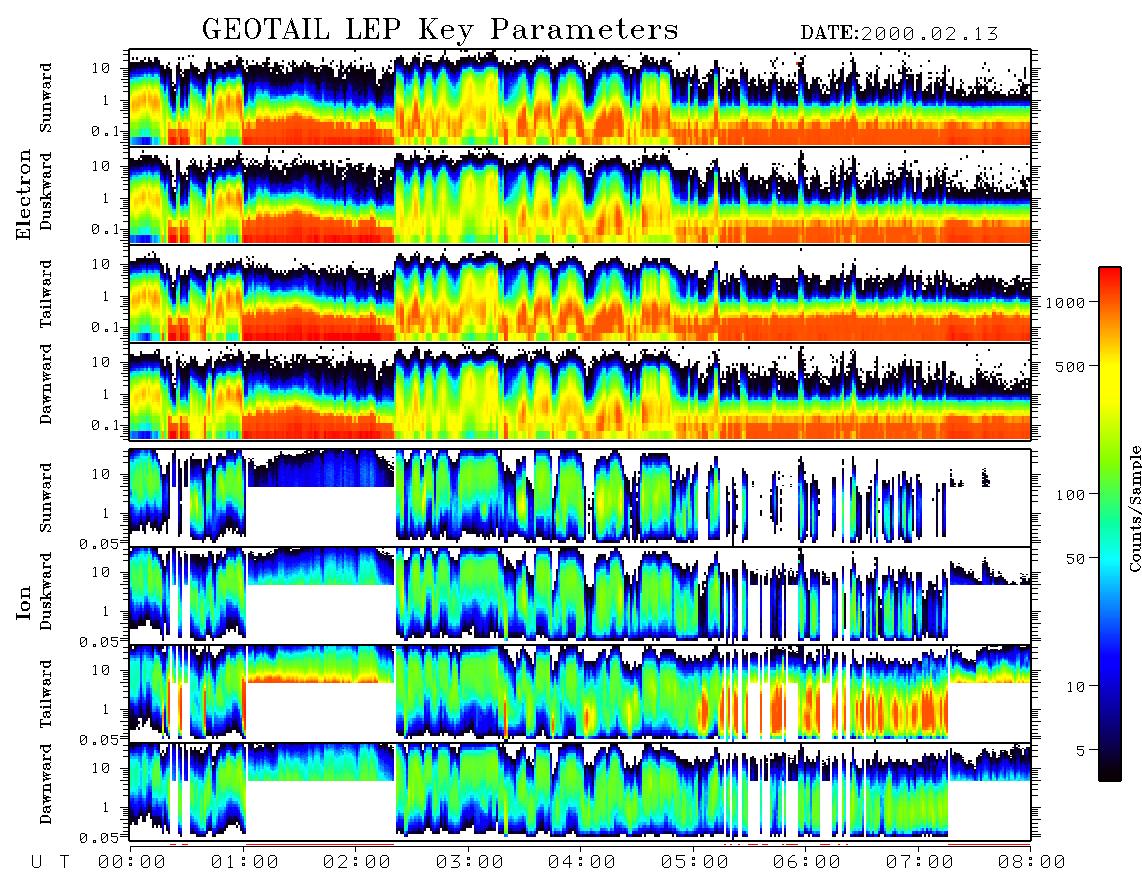Click the '05:00' time tick label
Viewport: 1142px width, 880px height.
click(x=695, y=863)
